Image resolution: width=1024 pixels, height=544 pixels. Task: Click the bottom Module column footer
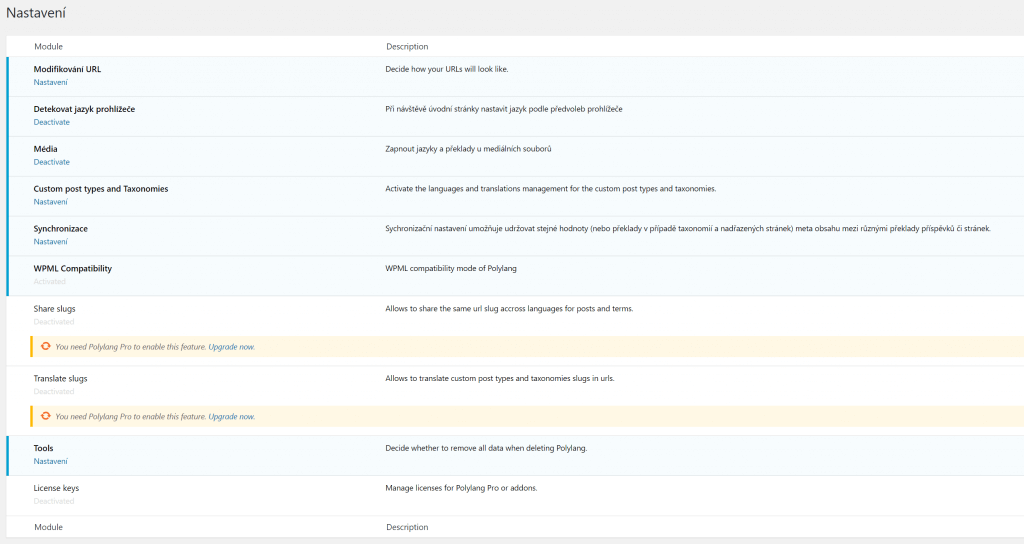tap(48, 527)
